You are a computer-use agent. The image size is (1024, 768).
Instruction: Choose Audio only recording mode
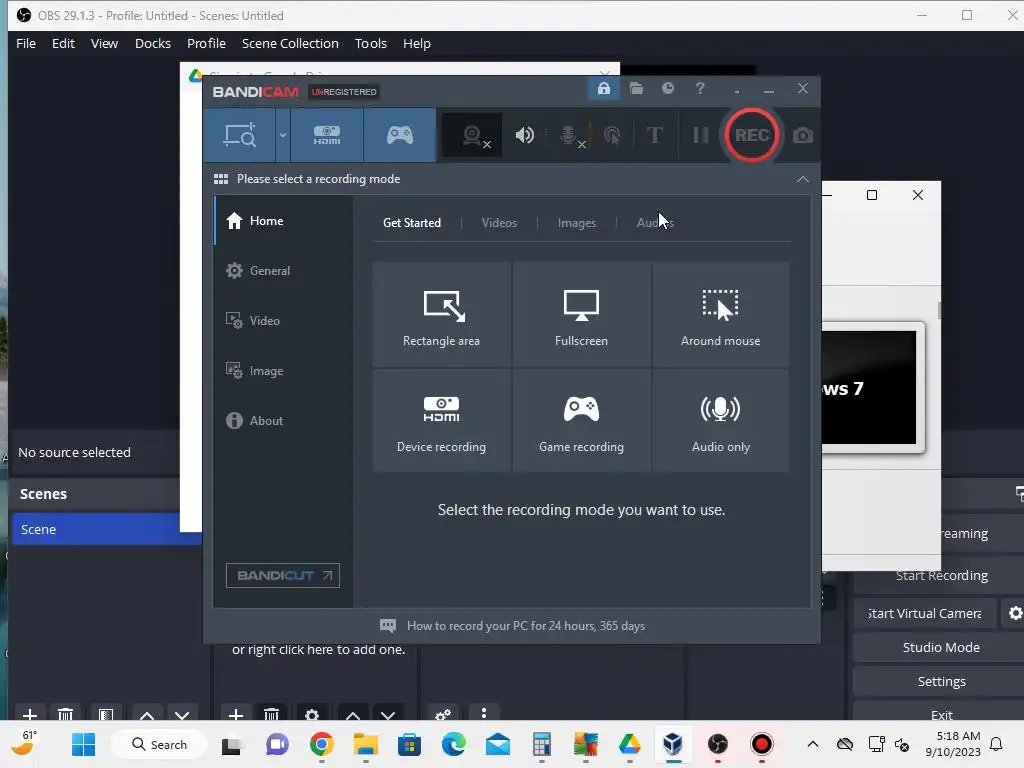point(720,421)
